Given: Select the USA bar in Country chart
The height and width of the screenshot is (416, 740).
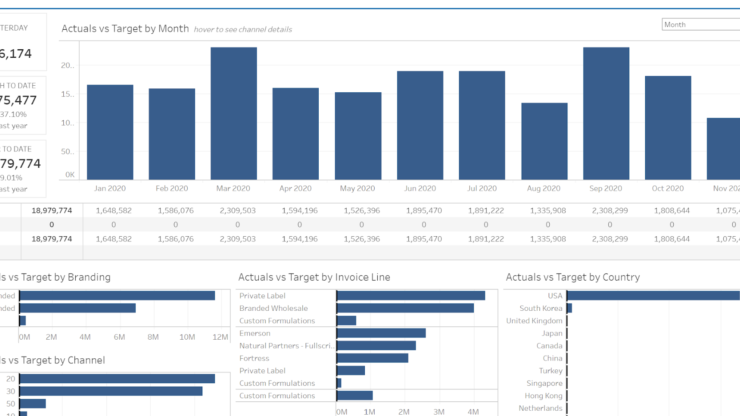Looking at the screenshot, I should coord(655,295).
